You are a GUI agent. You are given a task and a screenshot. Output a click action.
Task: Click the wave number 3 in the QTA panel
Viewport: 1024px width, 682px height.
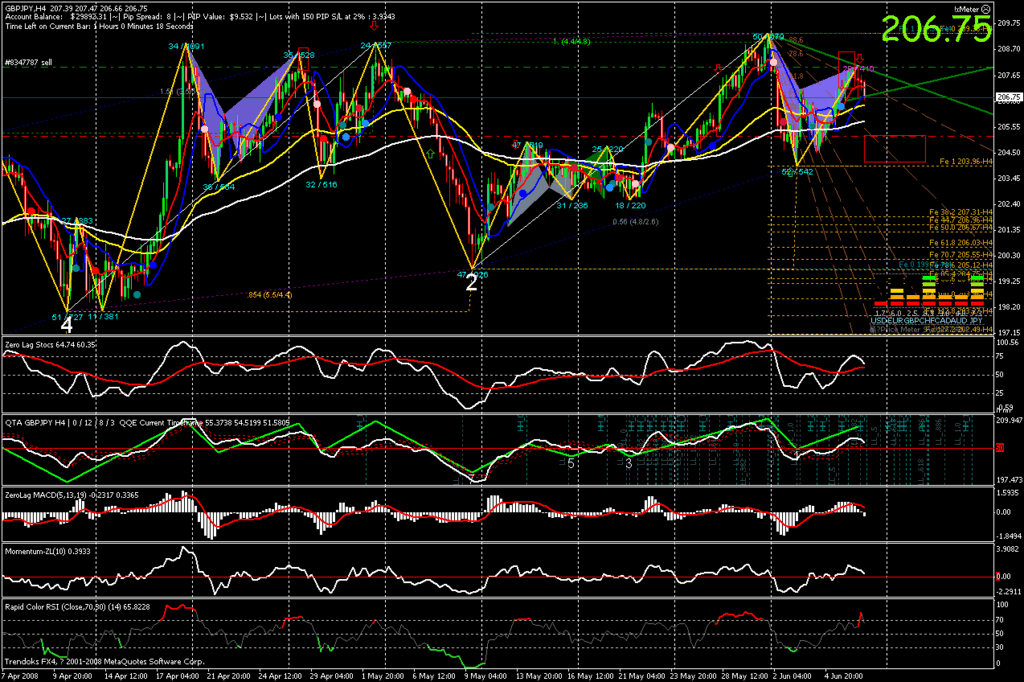628,463
